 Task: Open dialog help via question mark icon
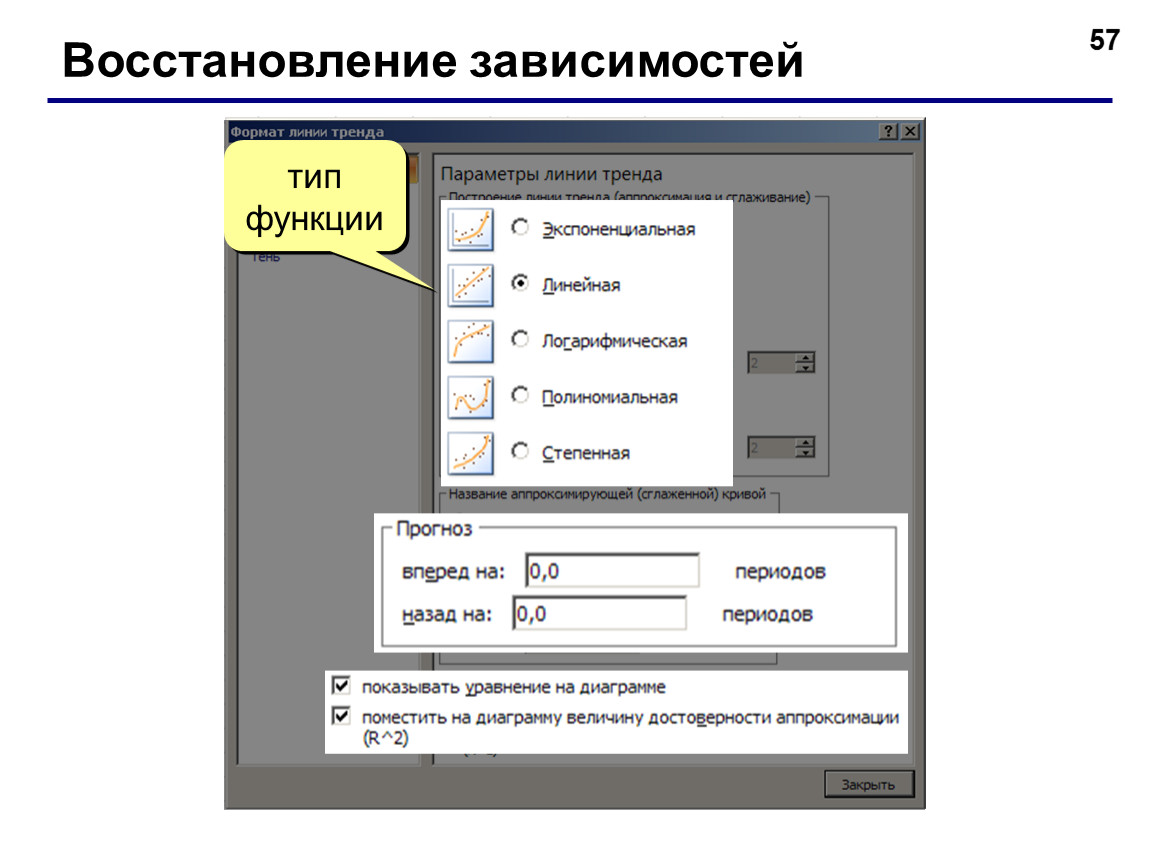tap(888, 131)
